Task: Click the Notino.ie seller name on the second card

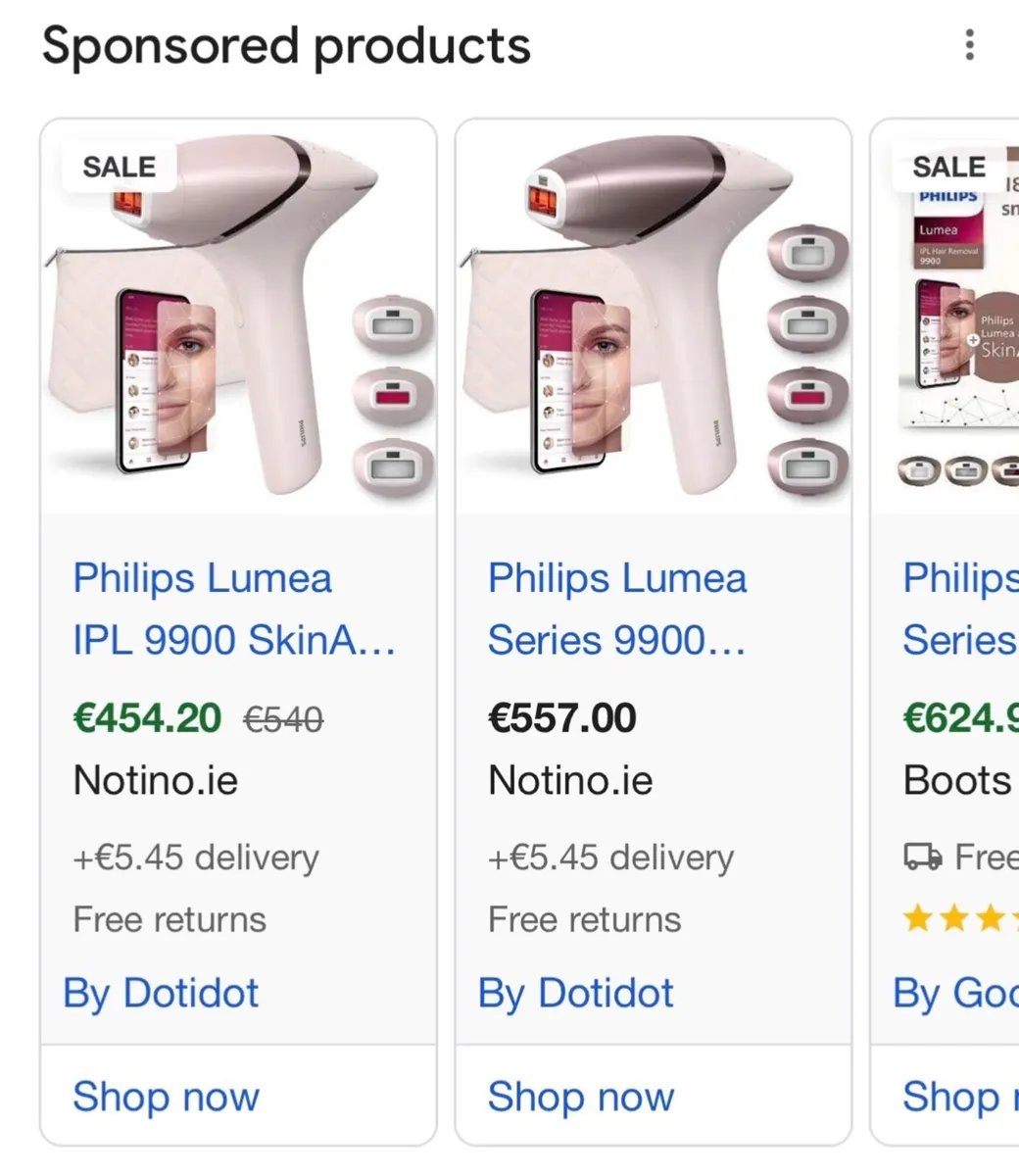Action: click(570, 780)
